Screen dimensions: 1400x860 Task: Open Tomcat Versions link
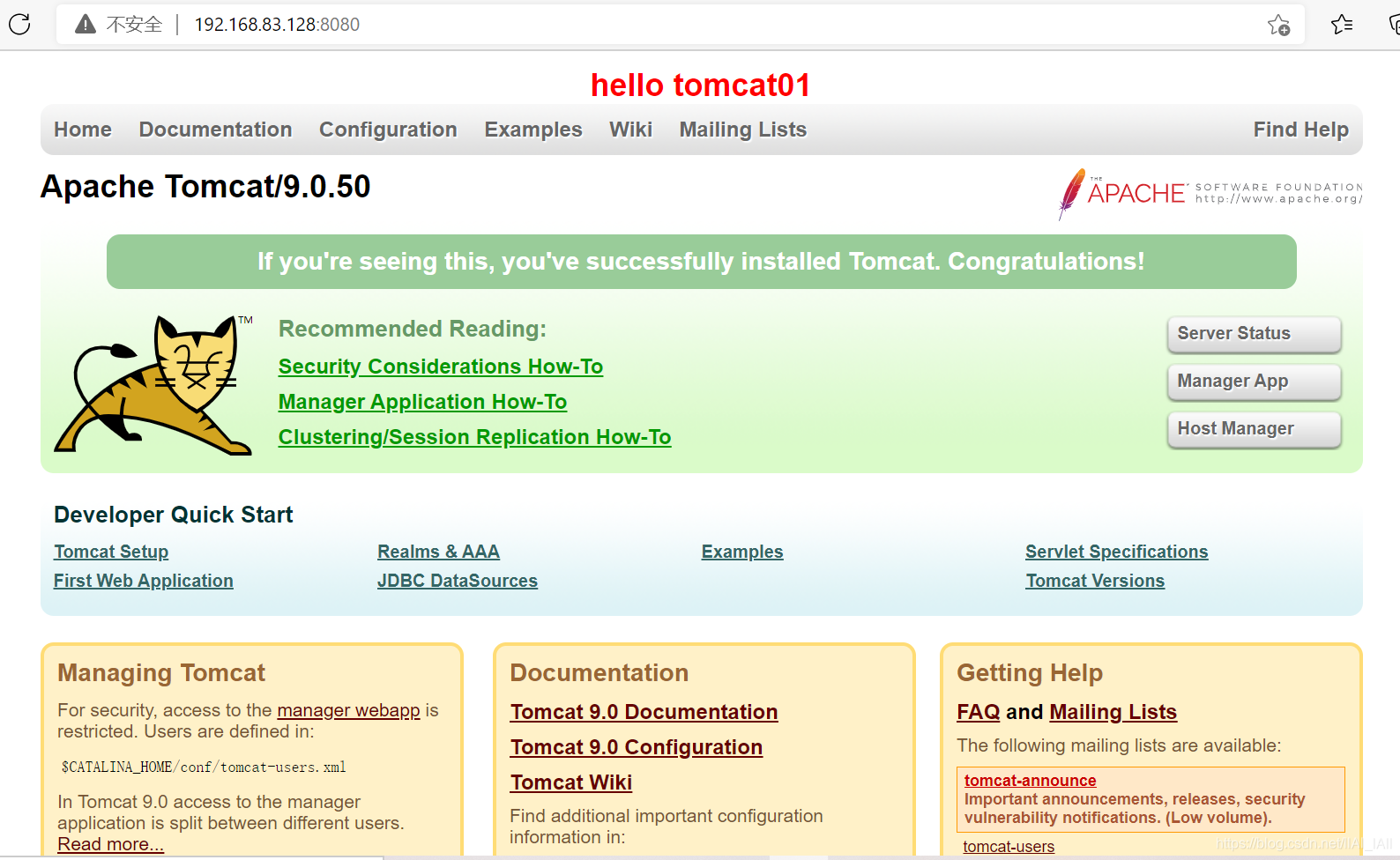pos(1095,581)
